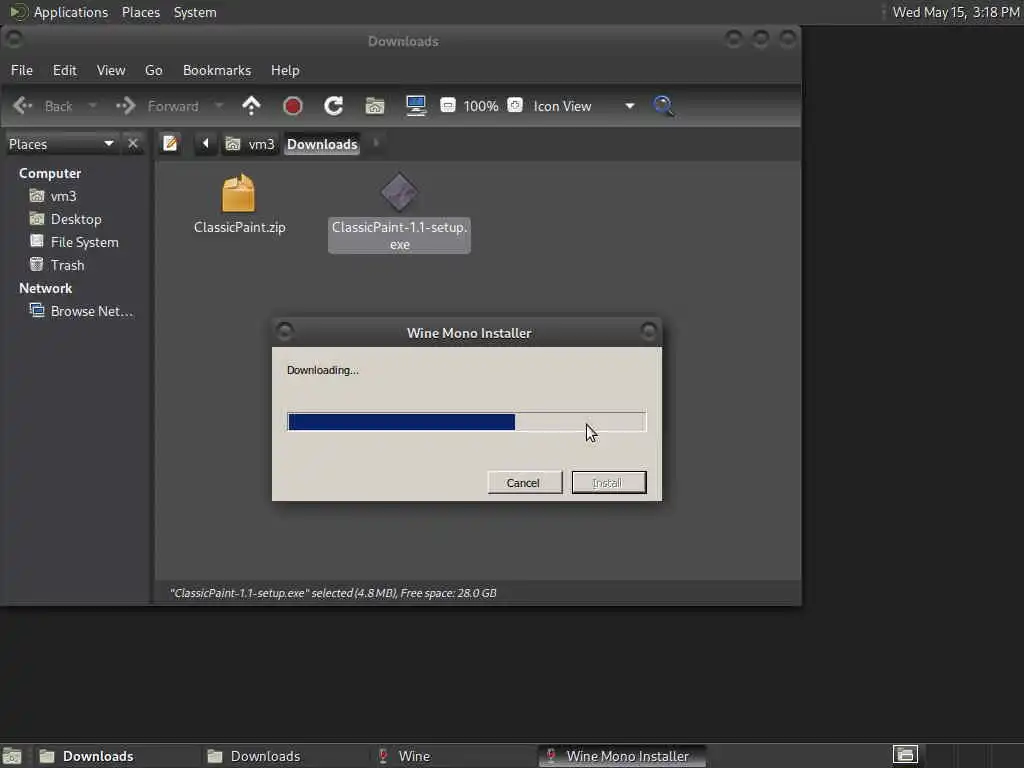Click the Install button in Wine Mono Installer
The width and height of the screenshot is (1024, 768).
tap(609, 483)
